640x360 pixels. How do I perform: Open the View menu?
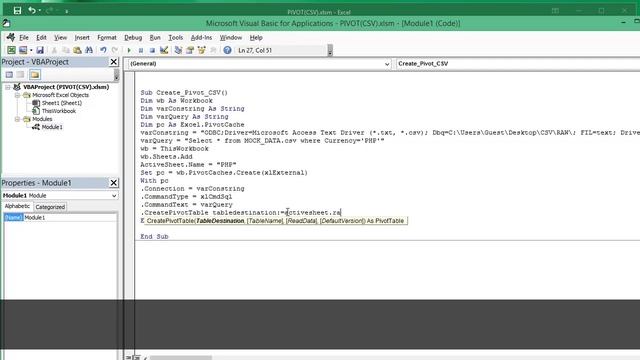[60, 38]
